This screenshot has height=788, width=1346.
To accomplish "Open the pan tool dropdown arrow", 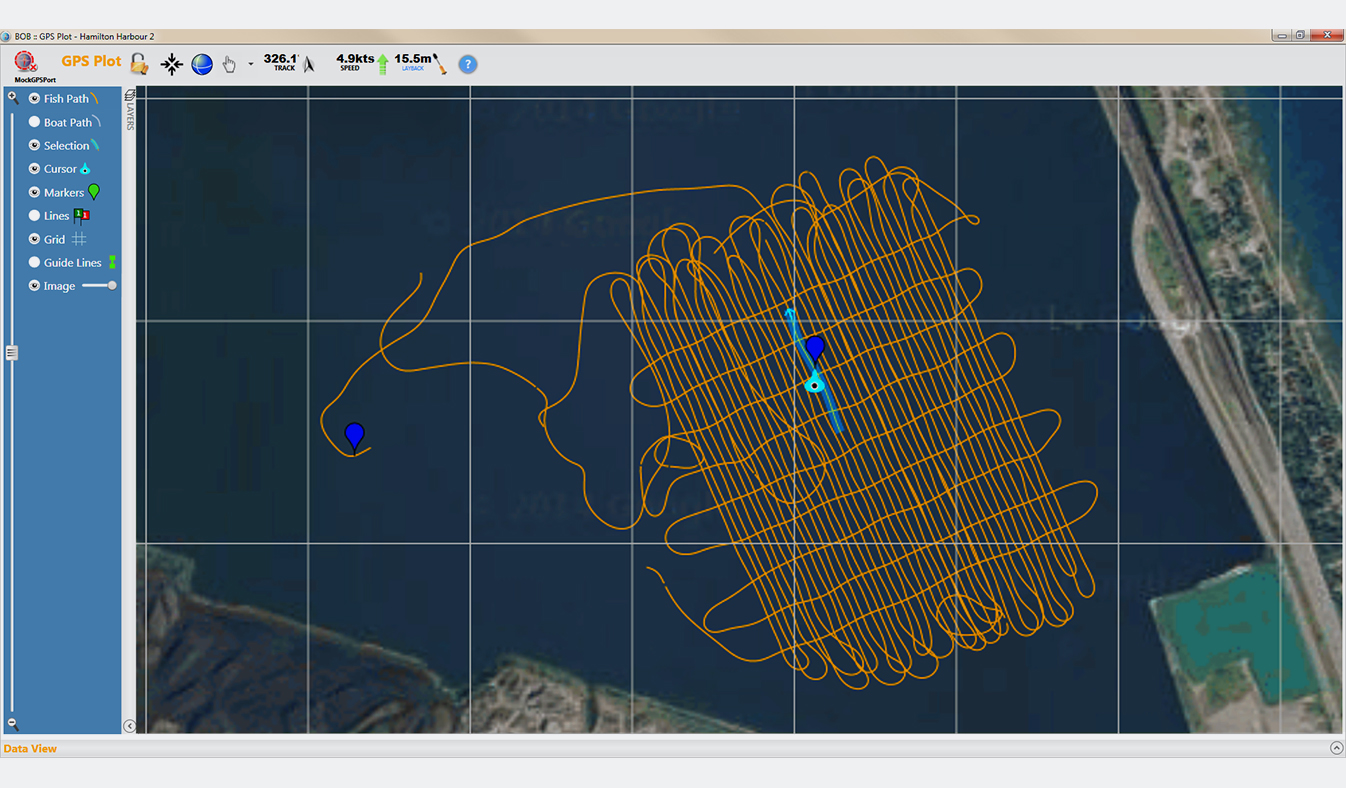I will [x=250, y=64].
